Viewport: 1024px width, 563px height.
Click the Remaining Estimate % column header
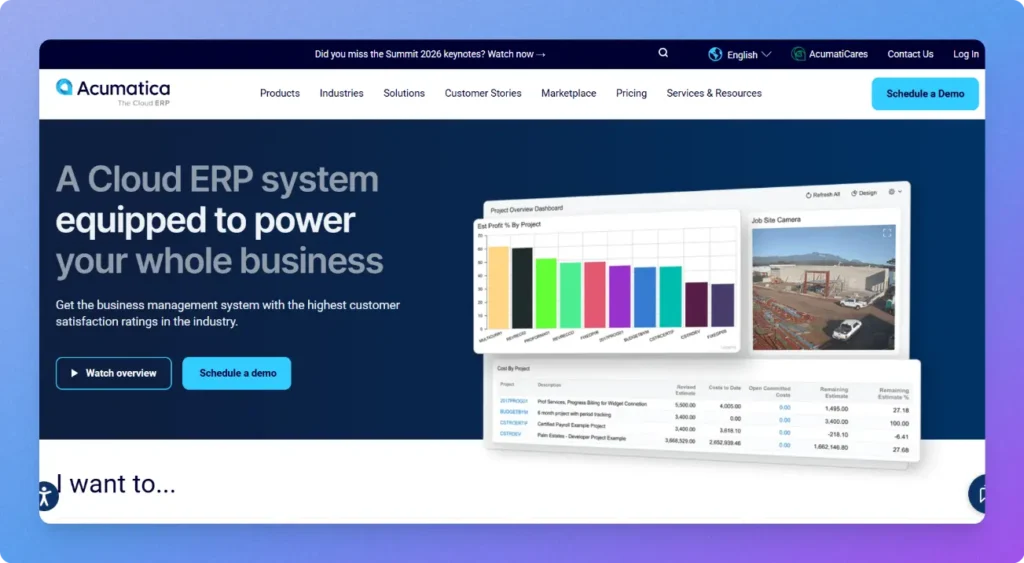point(893,393)
